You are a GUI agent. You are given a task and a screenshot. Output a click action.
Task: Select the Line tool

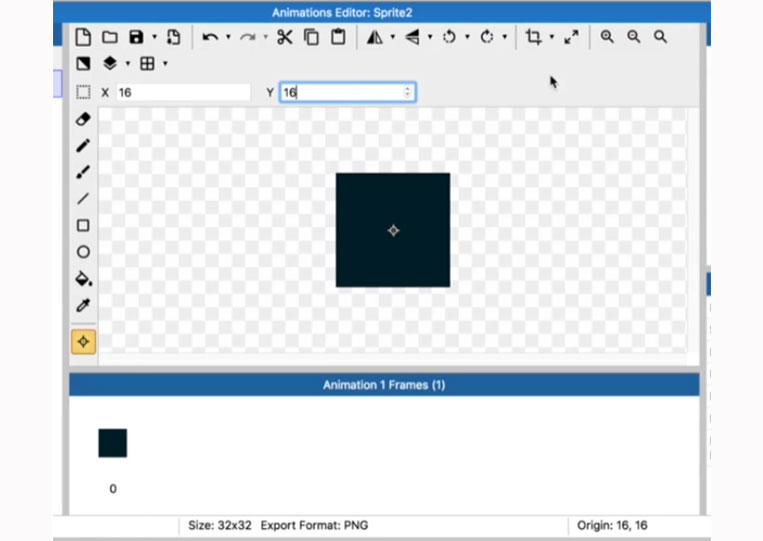pyautogui.click(x=83, y=198)
